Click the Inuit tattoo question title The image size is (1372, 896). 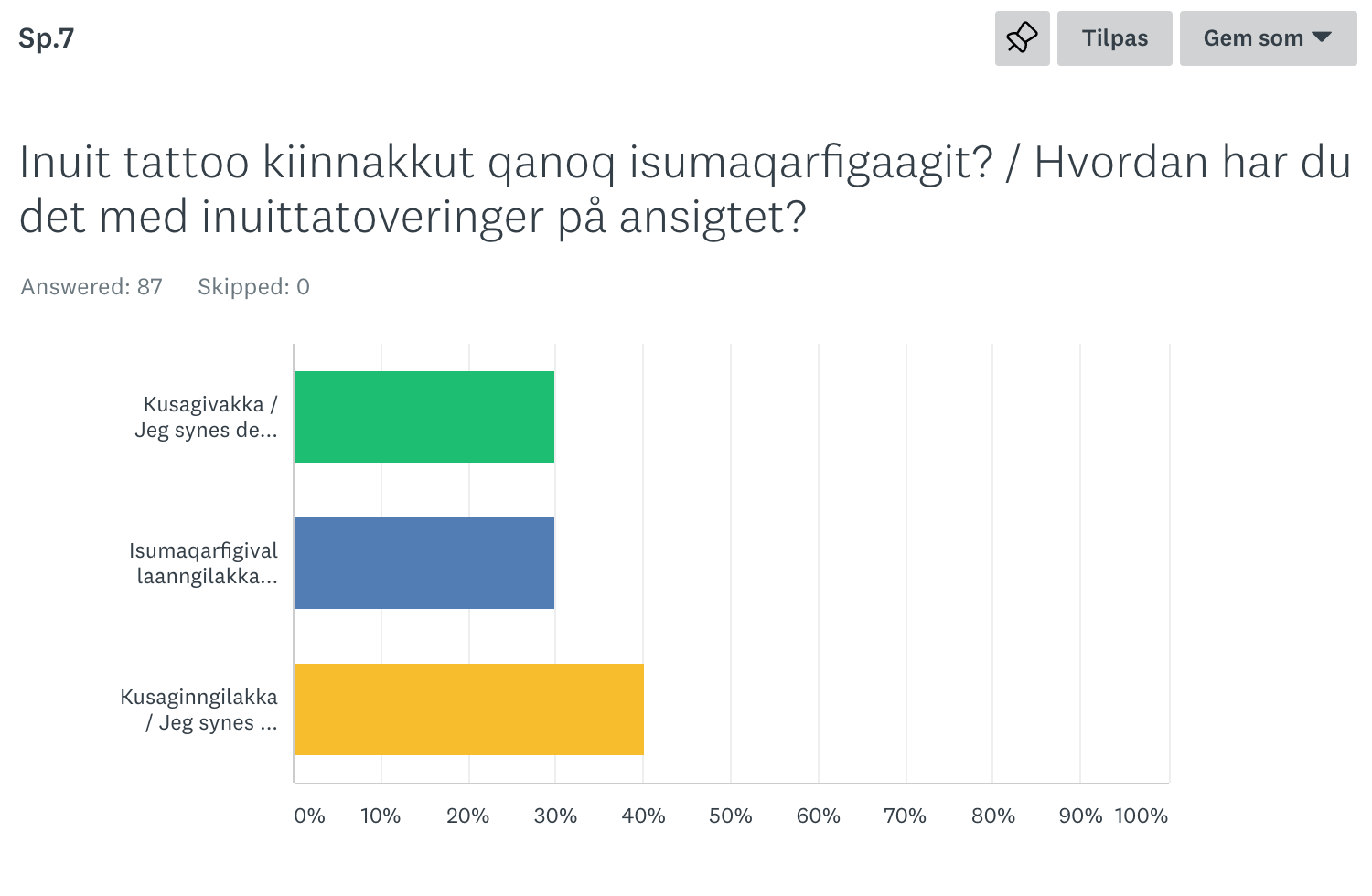click(x=685, y=189)
